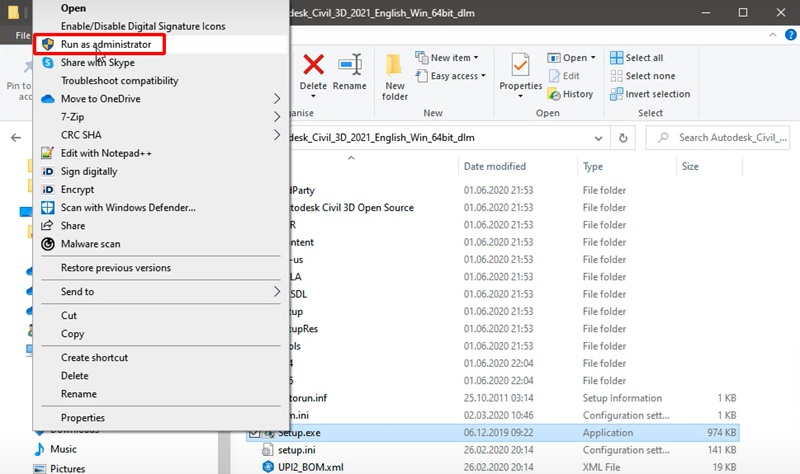Open the New item dropdown

coord(447,58)
